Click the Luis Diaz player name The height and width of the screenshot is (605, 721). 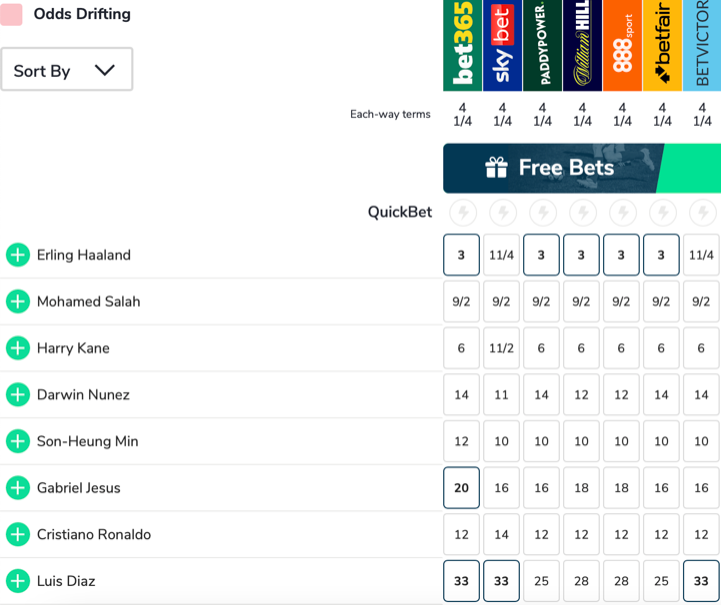(66, 581)
